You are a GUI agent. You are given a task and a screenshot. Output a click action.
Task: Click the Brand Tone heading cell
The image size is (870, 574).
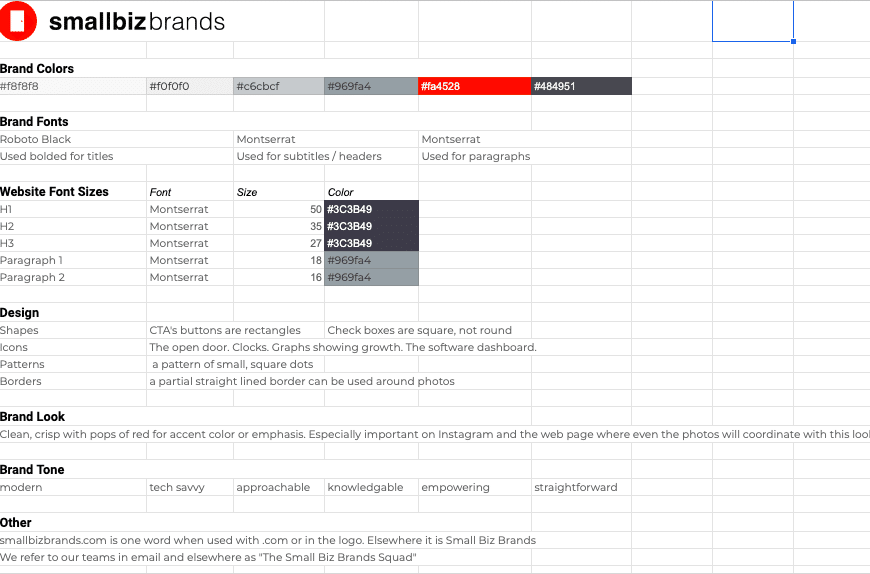(32, 469)
